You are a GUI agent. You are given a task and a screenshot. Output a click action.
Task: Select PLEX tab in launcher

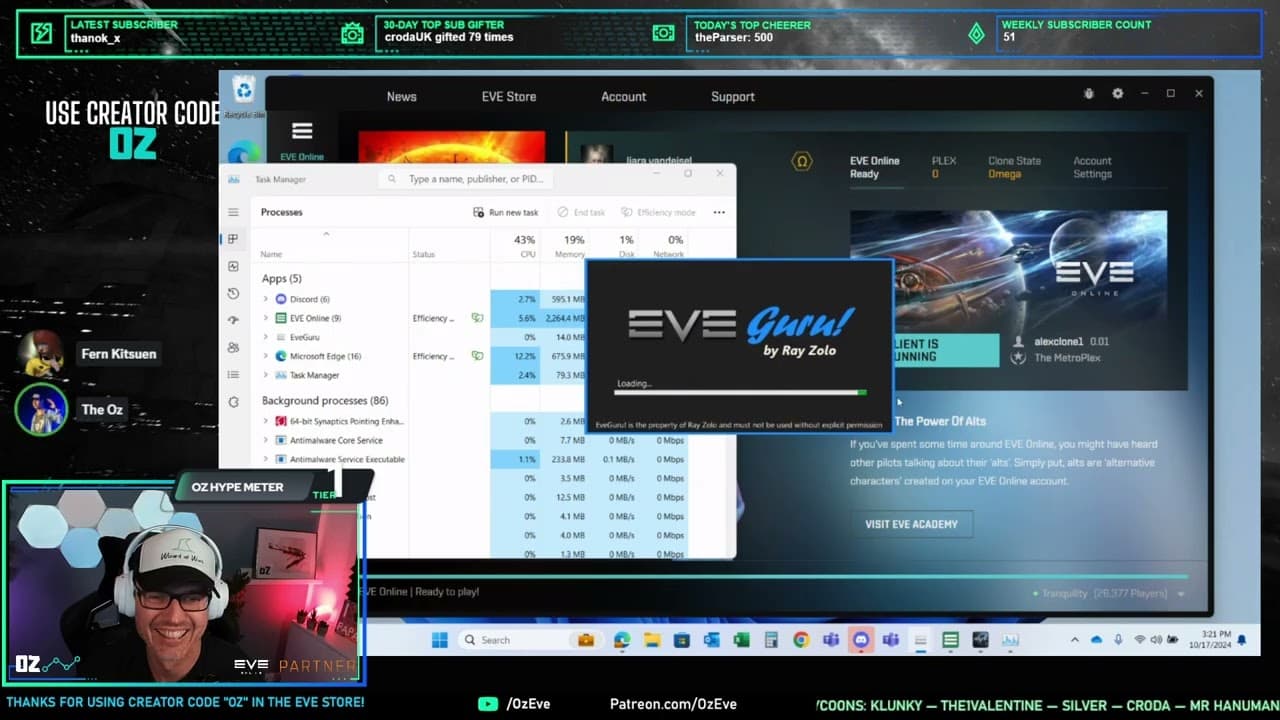tap(944, 167)
